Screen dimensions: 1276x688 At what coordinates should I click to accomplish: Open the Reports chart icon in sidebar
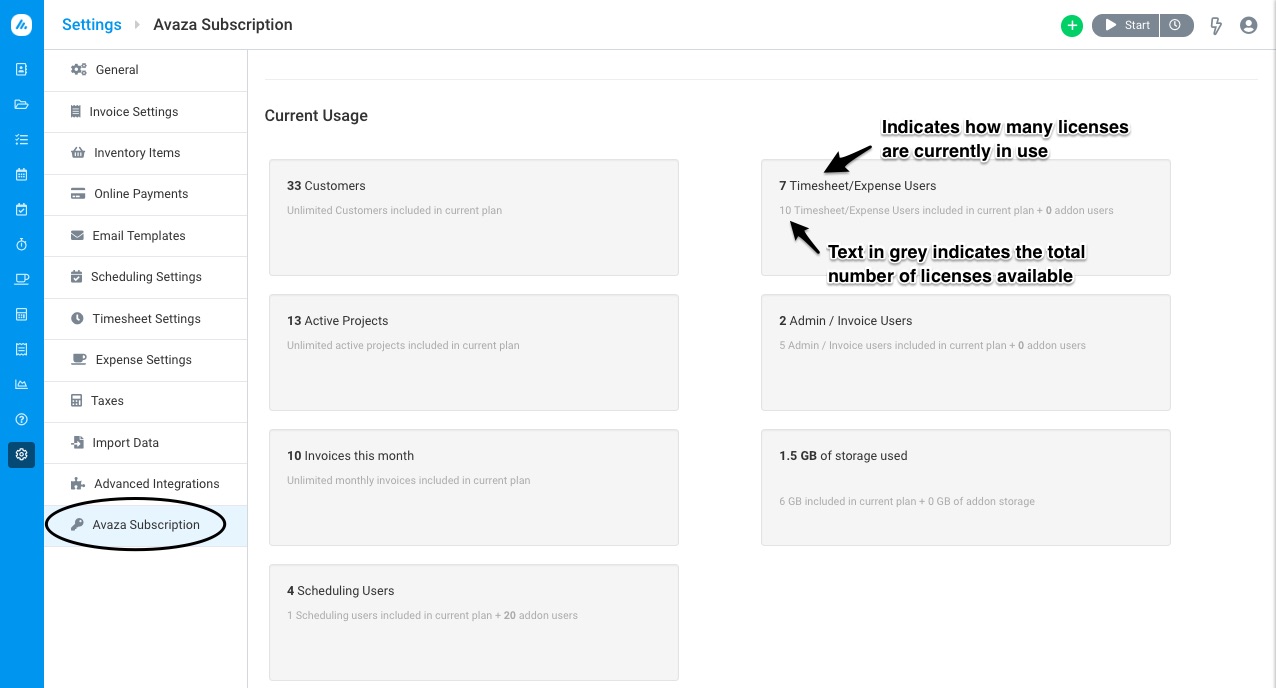22,384
